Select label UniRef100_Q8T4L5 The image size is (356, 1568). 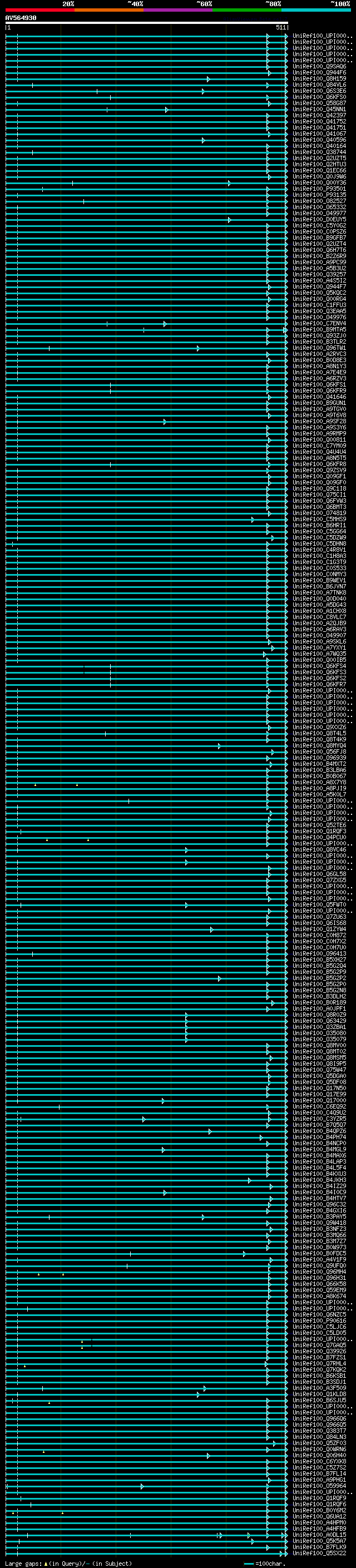click(319, 734)
